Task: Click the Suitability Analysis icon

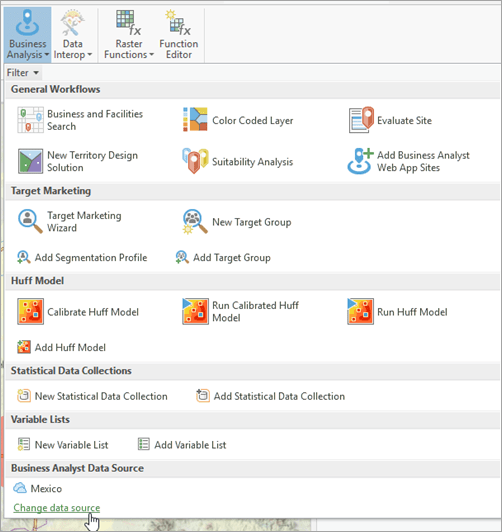Action: click(x=195, y=161)
